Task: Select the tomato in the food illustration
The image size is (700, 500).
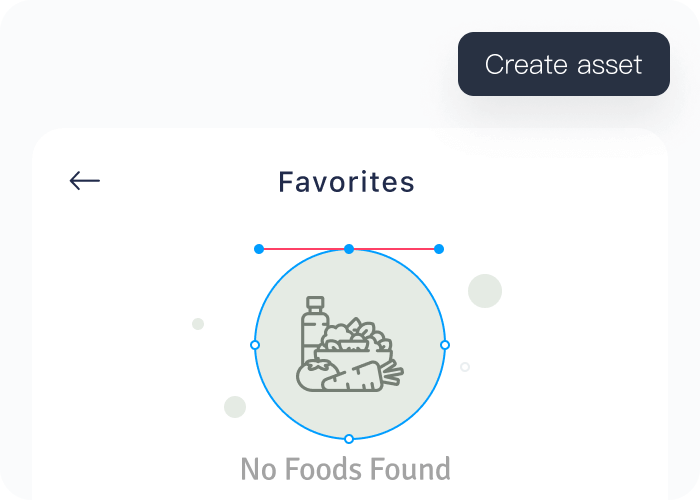Action: click(312, 375)
